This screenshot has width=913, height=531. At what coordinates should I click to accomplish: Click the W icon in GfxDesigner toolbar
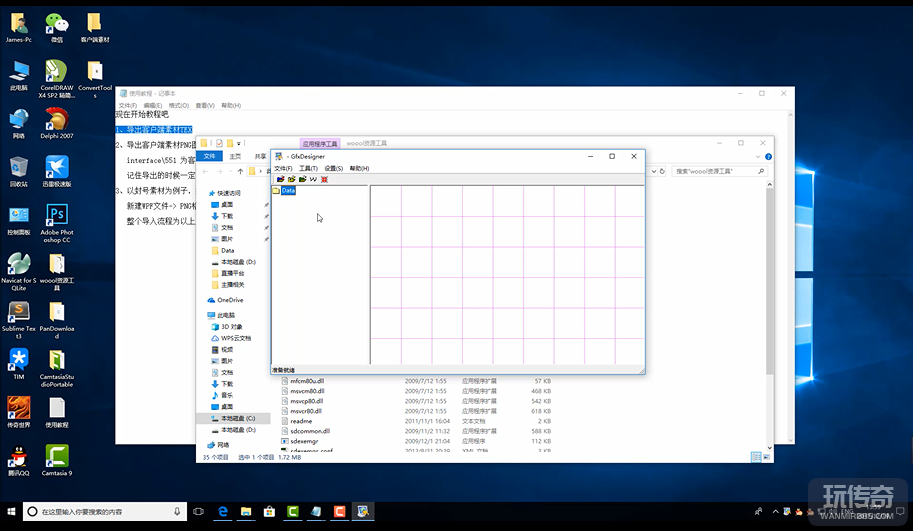tap(313, 179)
